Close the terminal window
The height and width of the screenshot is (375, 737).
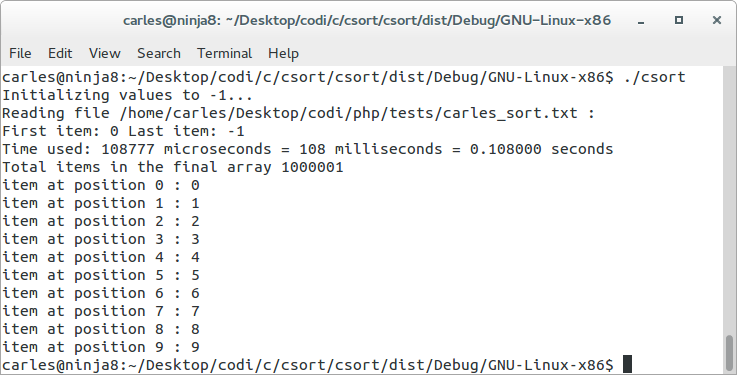pyautogui.click(x=717, y=20)
